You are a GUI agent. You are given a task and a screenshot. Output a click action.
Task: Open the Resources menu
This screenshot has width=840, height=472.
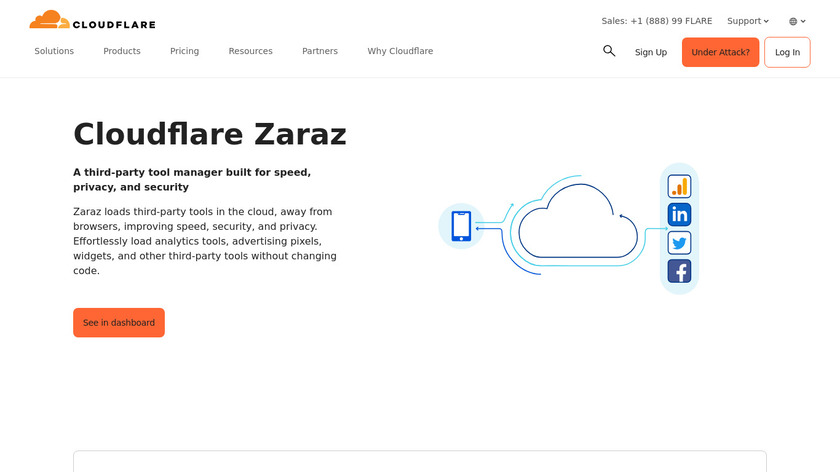pos(250,51)
